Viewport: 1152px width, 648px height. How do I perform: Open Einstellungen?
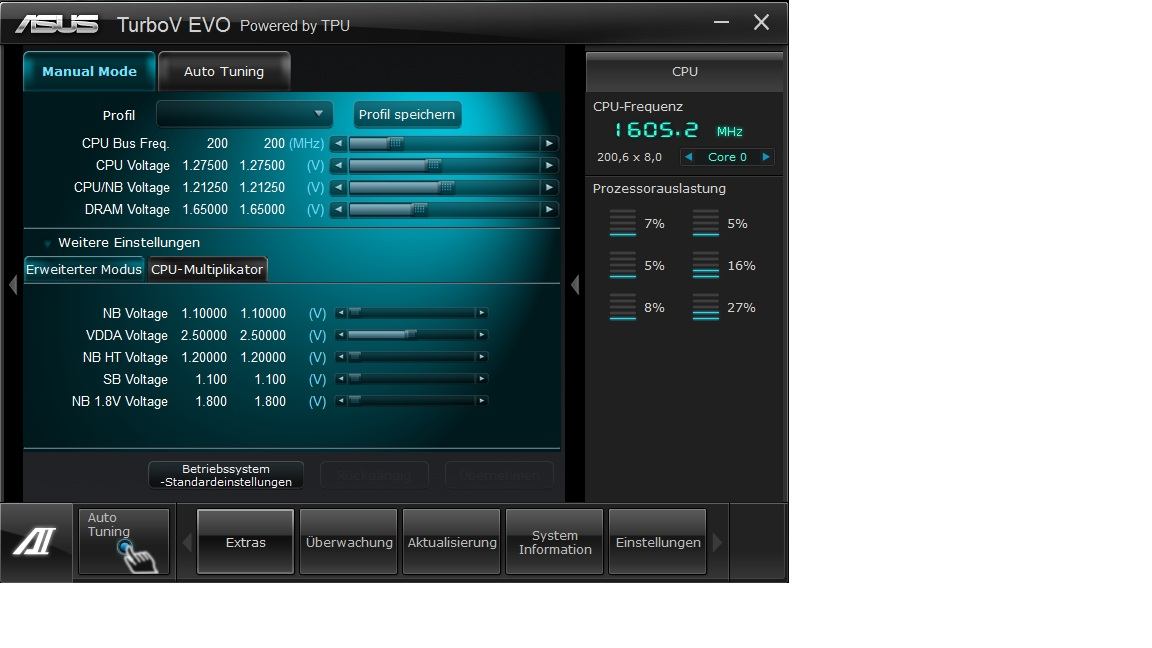point(658,541)
